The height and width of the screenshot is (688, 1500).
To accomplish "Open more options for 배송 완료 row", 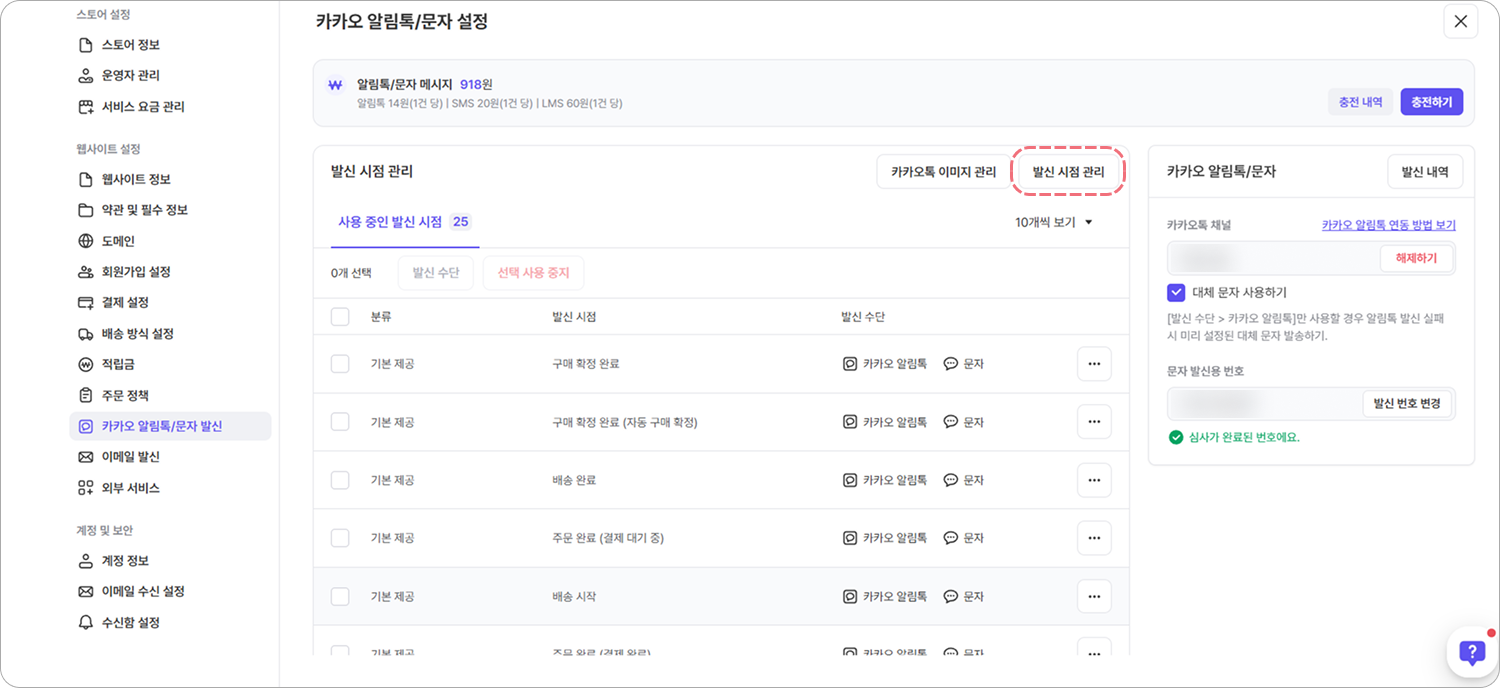I will point(1094,480).
